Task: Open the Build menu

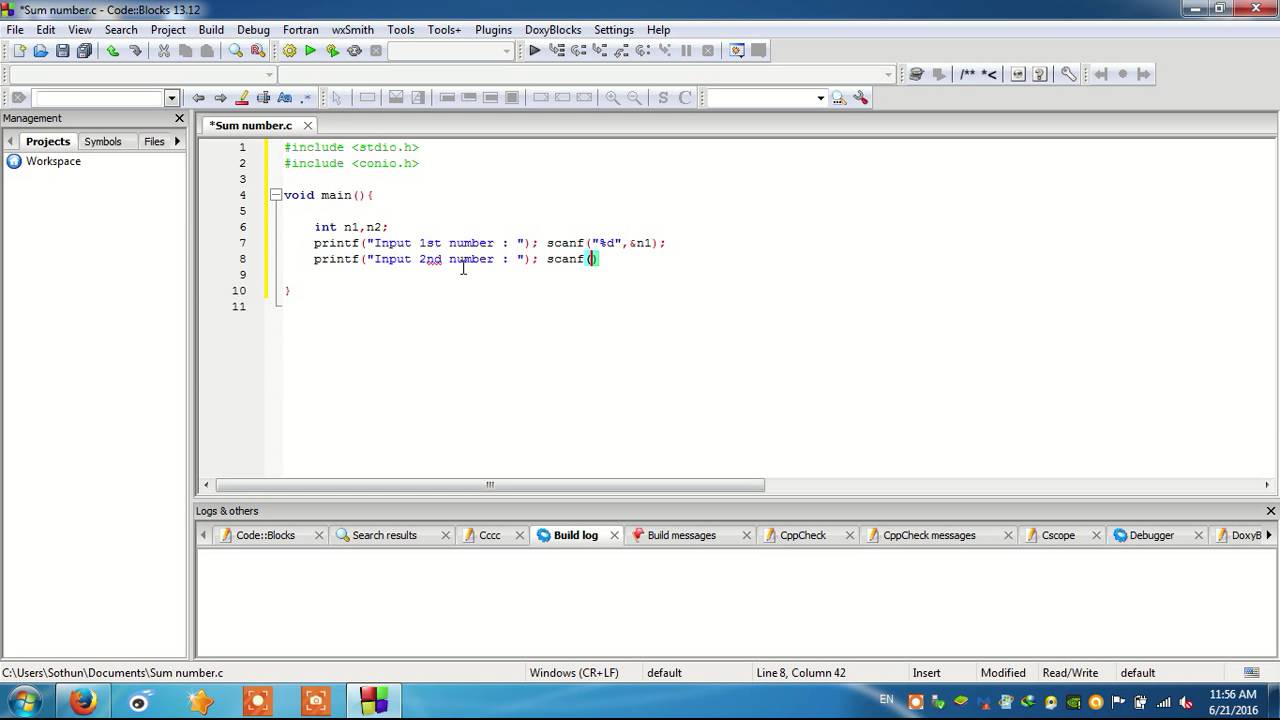Action: [x=211, y=30]
